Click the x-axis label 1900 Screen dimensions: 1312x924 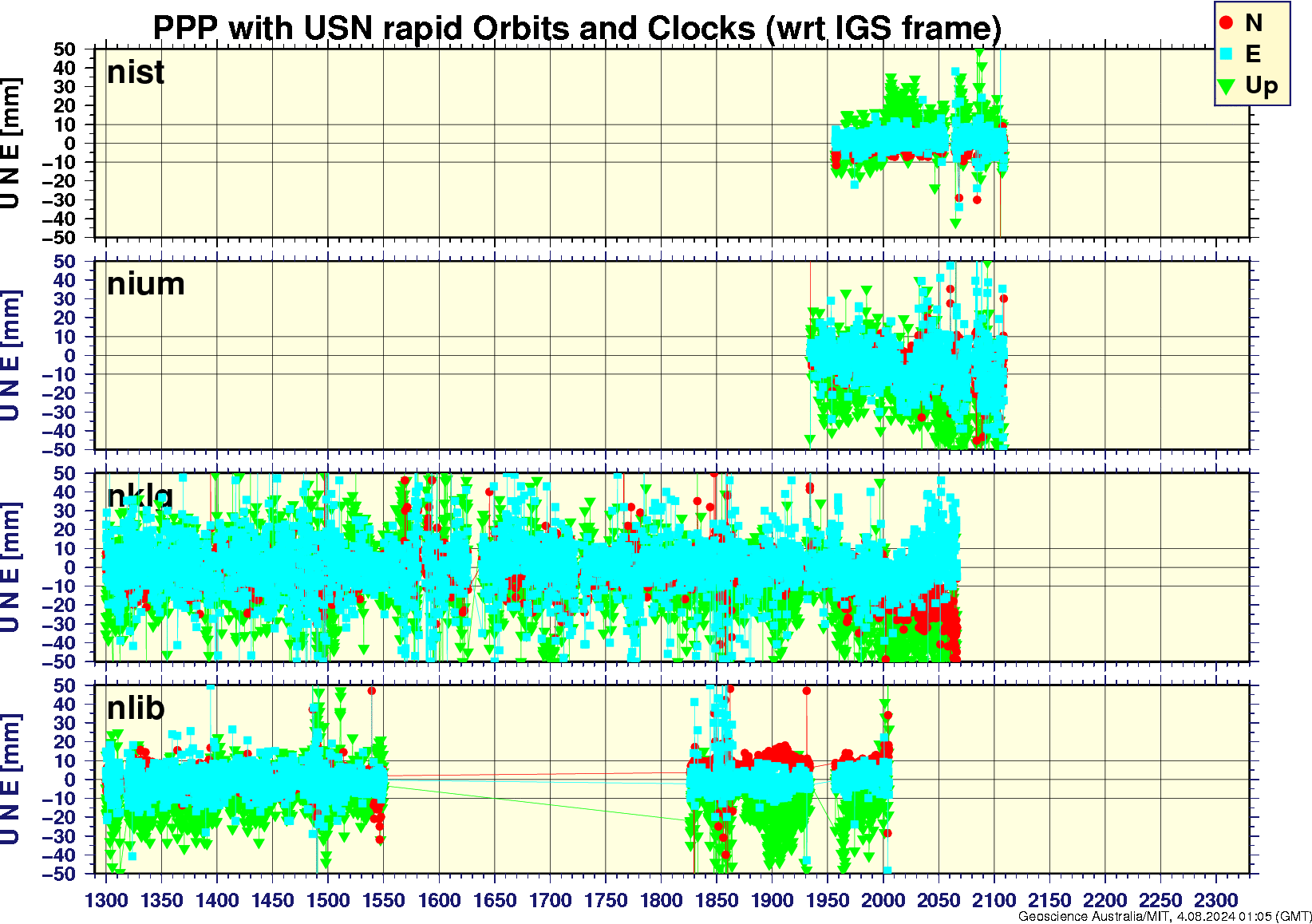coord(772,900)
